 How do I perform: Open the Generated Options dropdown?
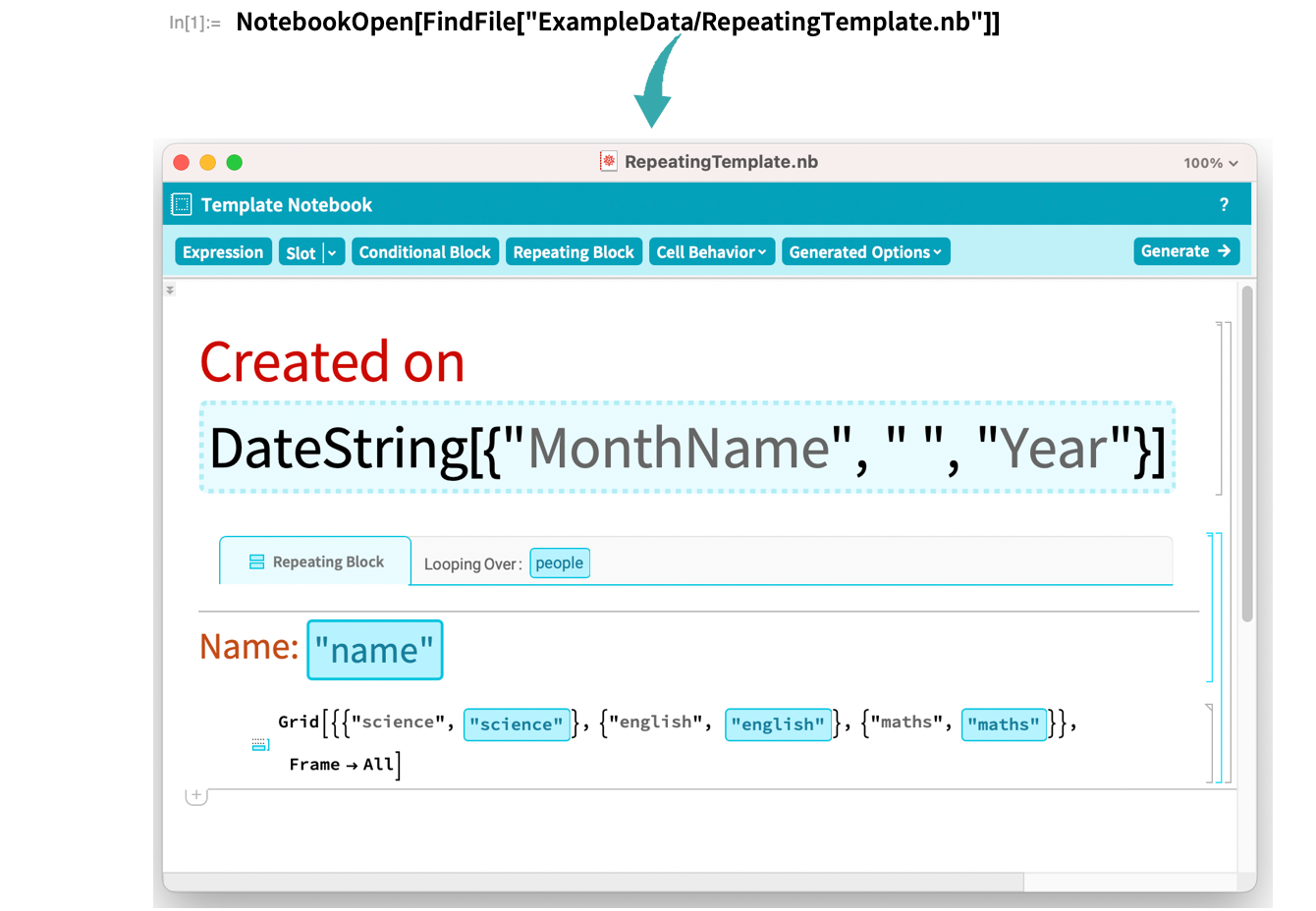864,252
